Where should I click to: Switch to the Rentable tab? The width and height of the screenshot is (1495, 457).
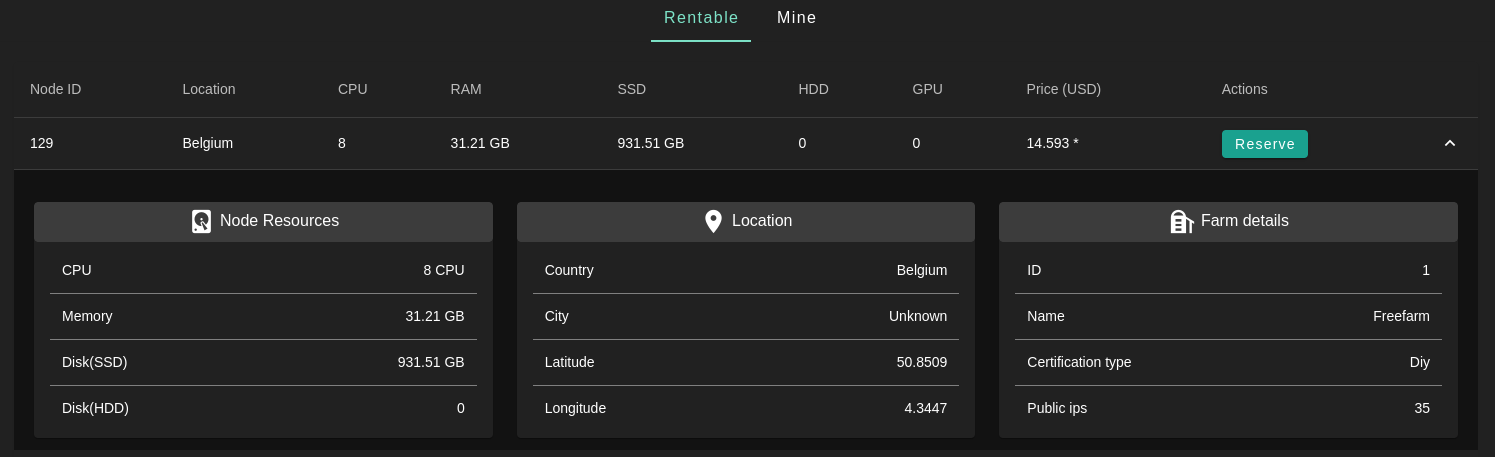[x=701, y=18]
